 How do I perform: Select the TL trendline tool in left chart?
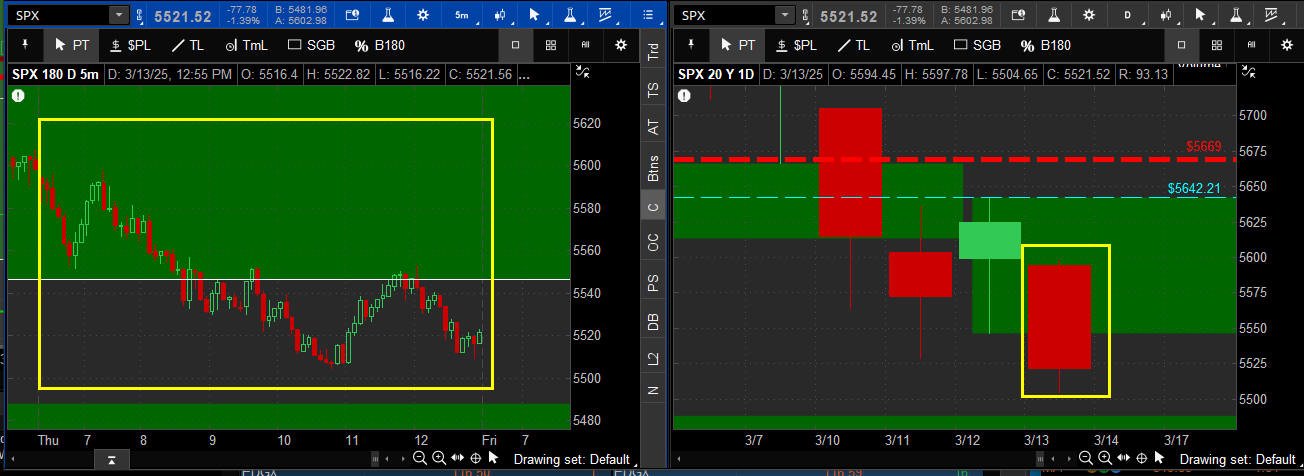[187, 45]
